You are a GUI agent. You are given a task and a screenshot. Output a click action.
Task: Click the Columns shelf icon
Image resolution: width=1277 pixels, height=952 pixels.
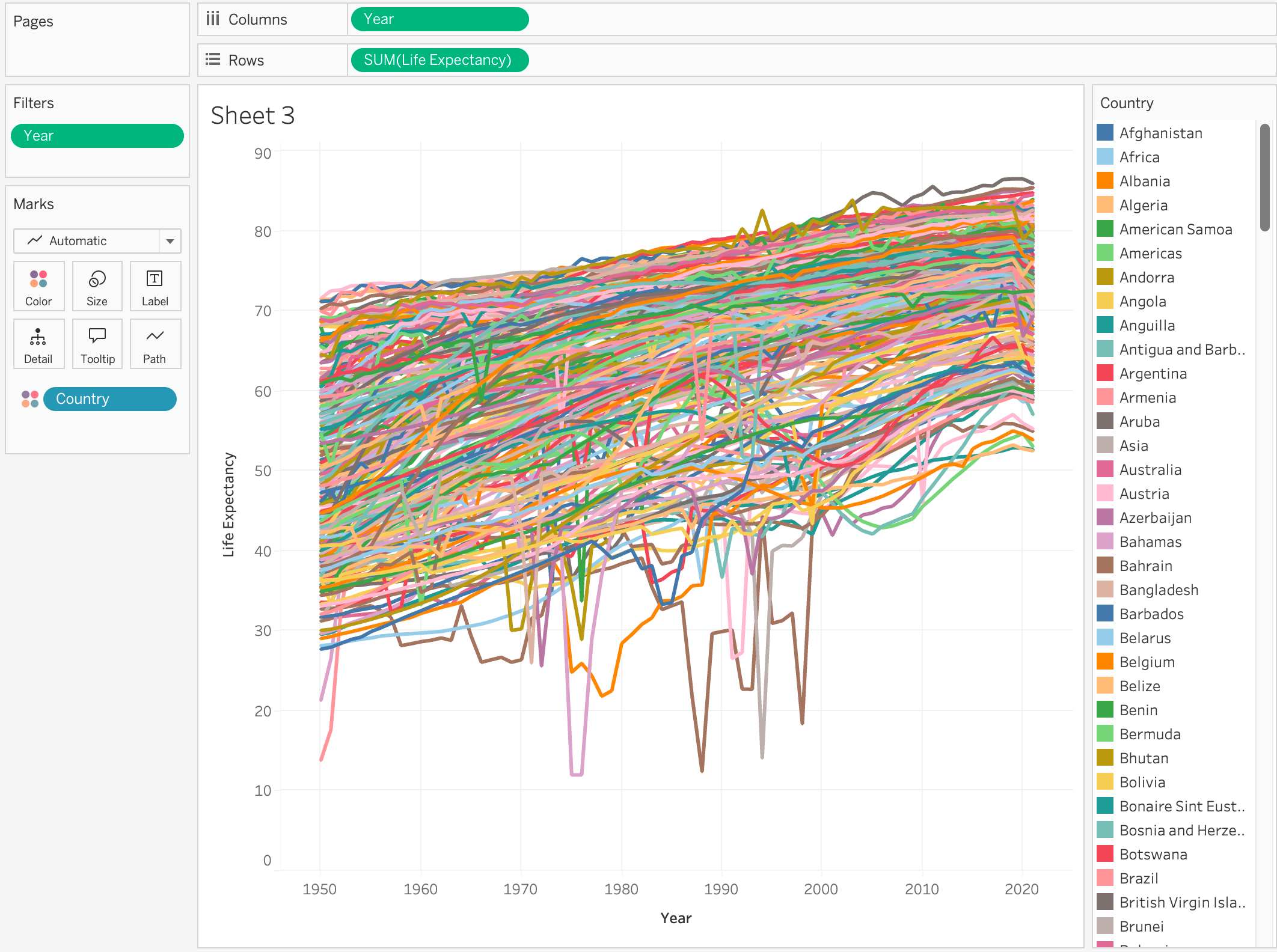pos(213,19)
